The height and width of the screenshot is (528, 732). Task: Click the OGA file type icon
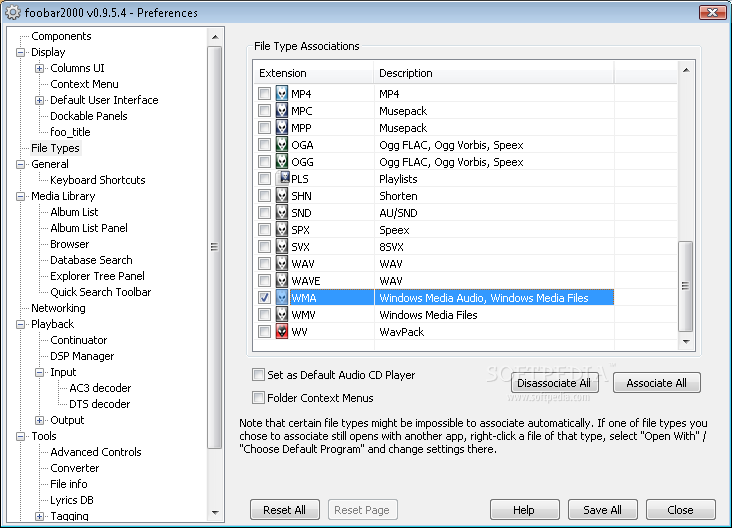pyautogui.click(x=282, y=145)
